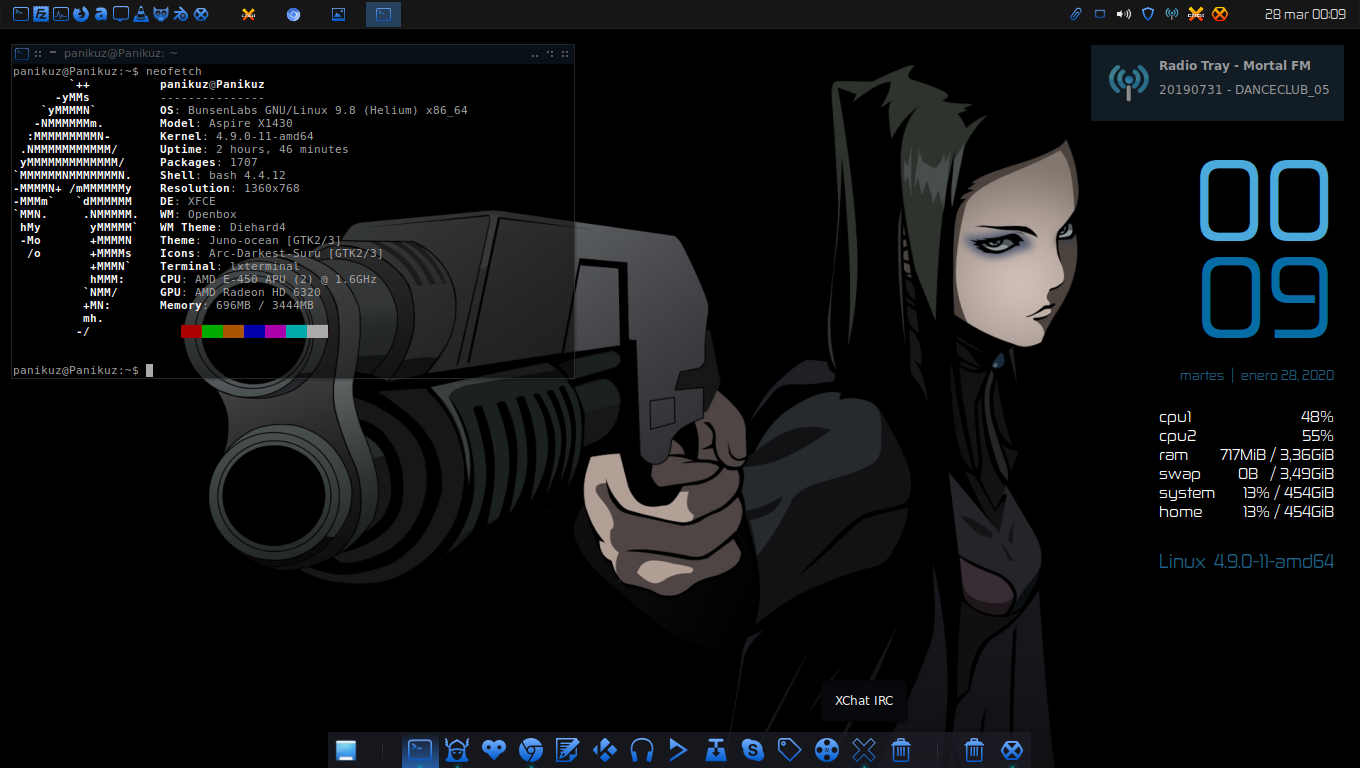
Task: Click the terminal title 'panikuz@Panikuz: ~'
Action: 120,53
